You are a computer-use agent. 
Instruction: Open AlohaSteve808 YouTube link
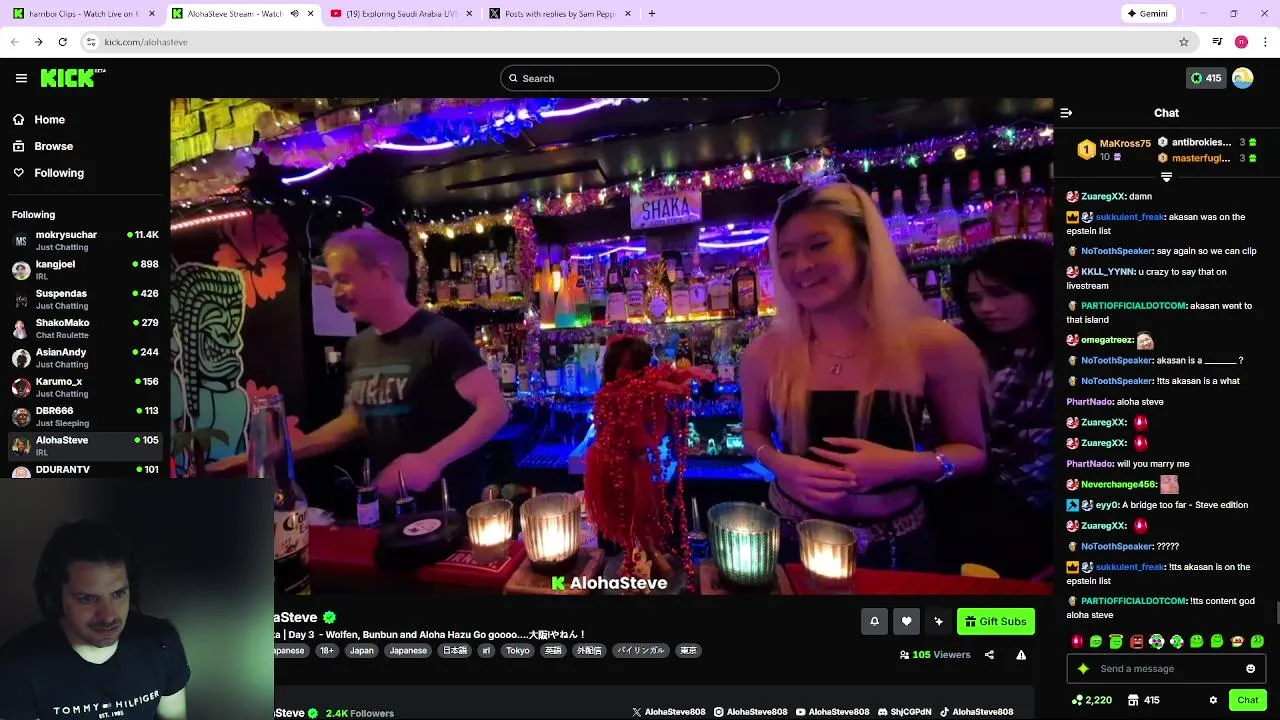(x=832, y=712)
